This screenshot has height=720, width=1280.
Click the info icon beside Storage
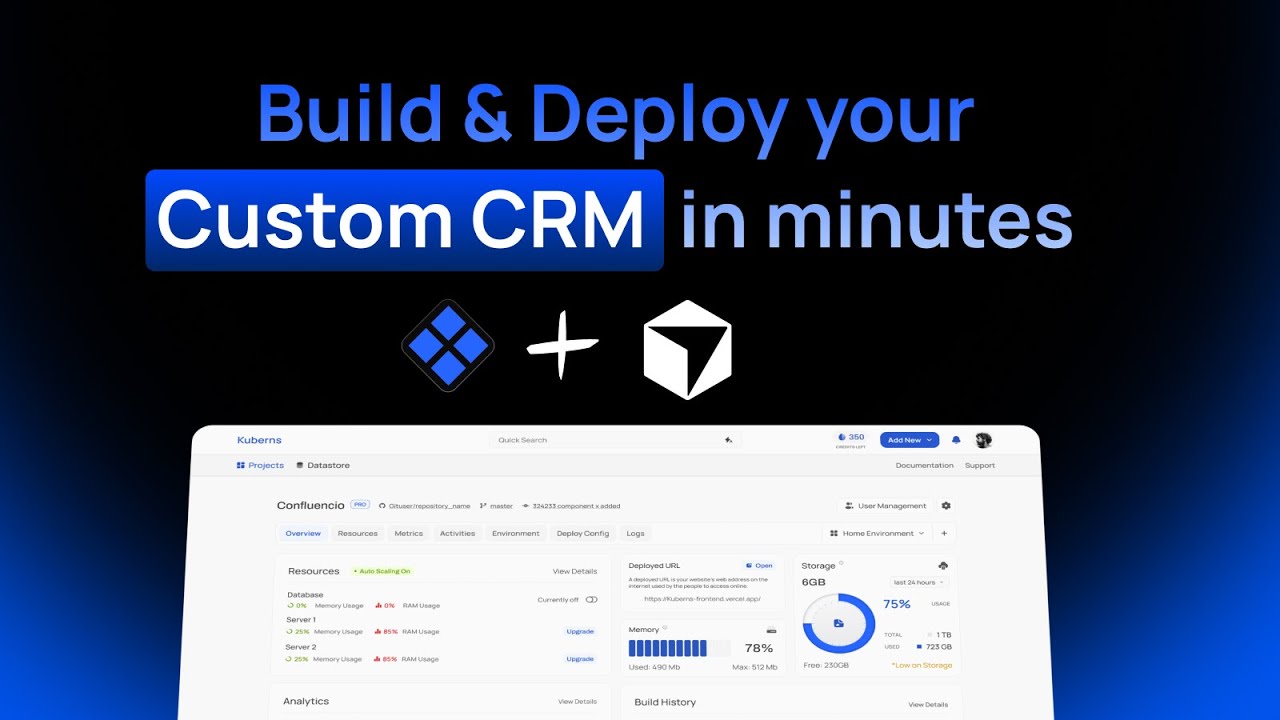[841, 563]
